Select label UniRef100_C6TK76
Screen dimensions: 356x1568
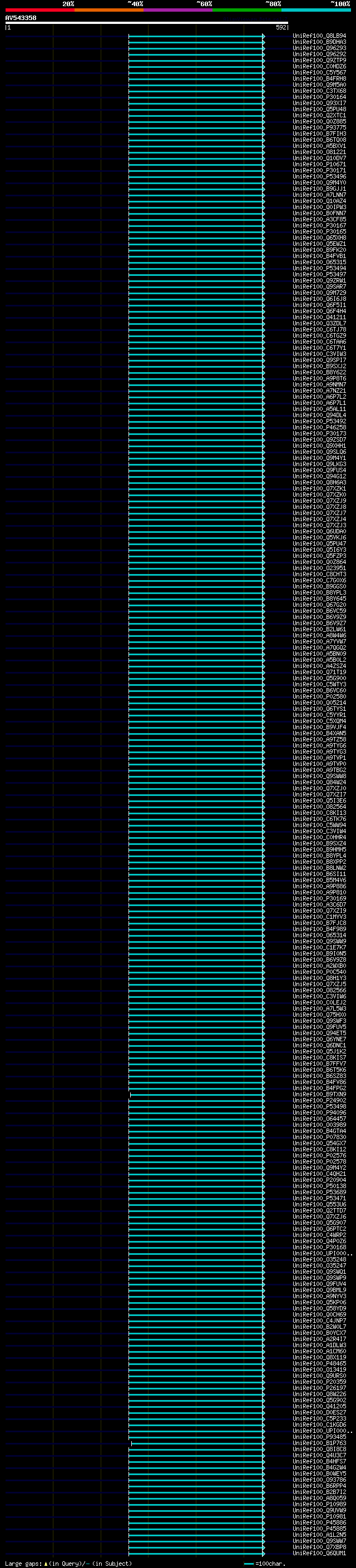(x=319, y=819)
